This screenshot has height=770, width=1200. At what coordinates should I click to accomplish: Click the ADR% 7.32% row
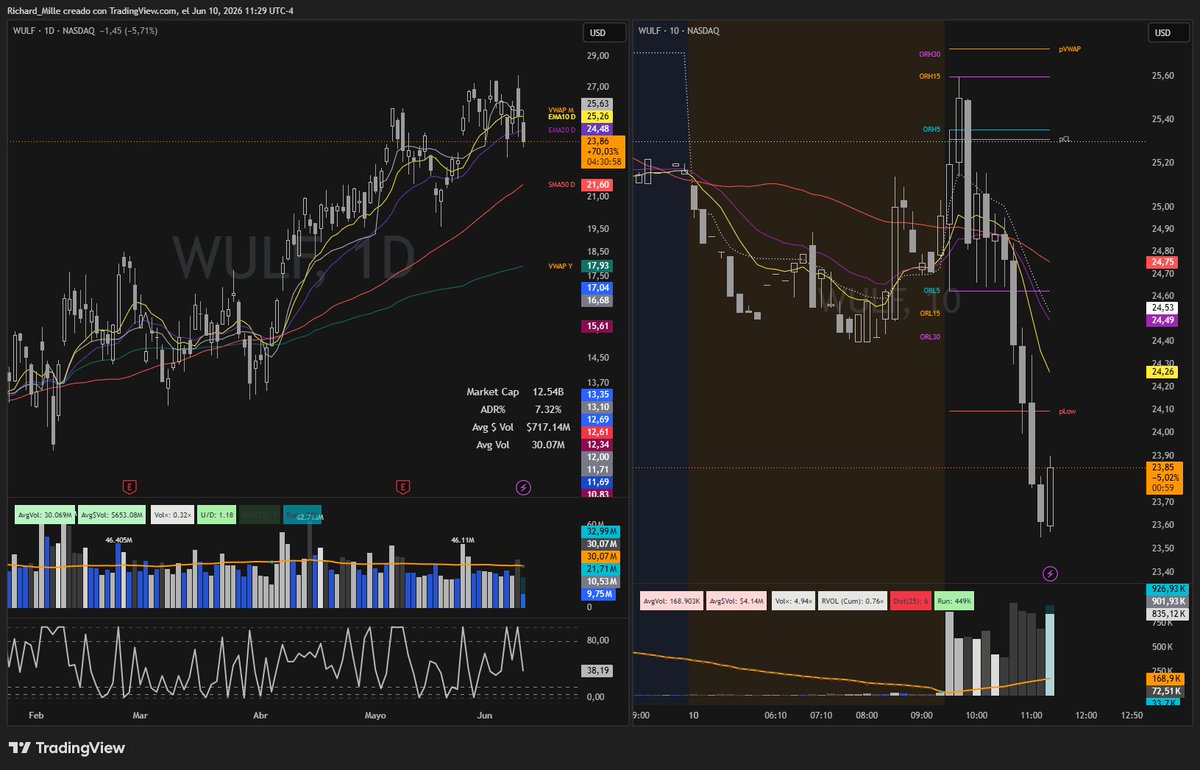520,409
